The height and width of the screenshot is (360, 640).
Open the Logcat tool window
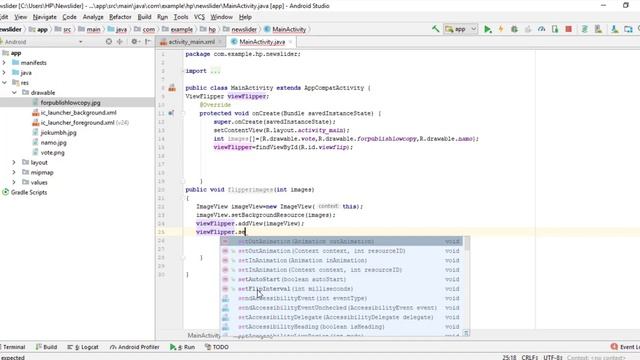click(x=83, y=347)
